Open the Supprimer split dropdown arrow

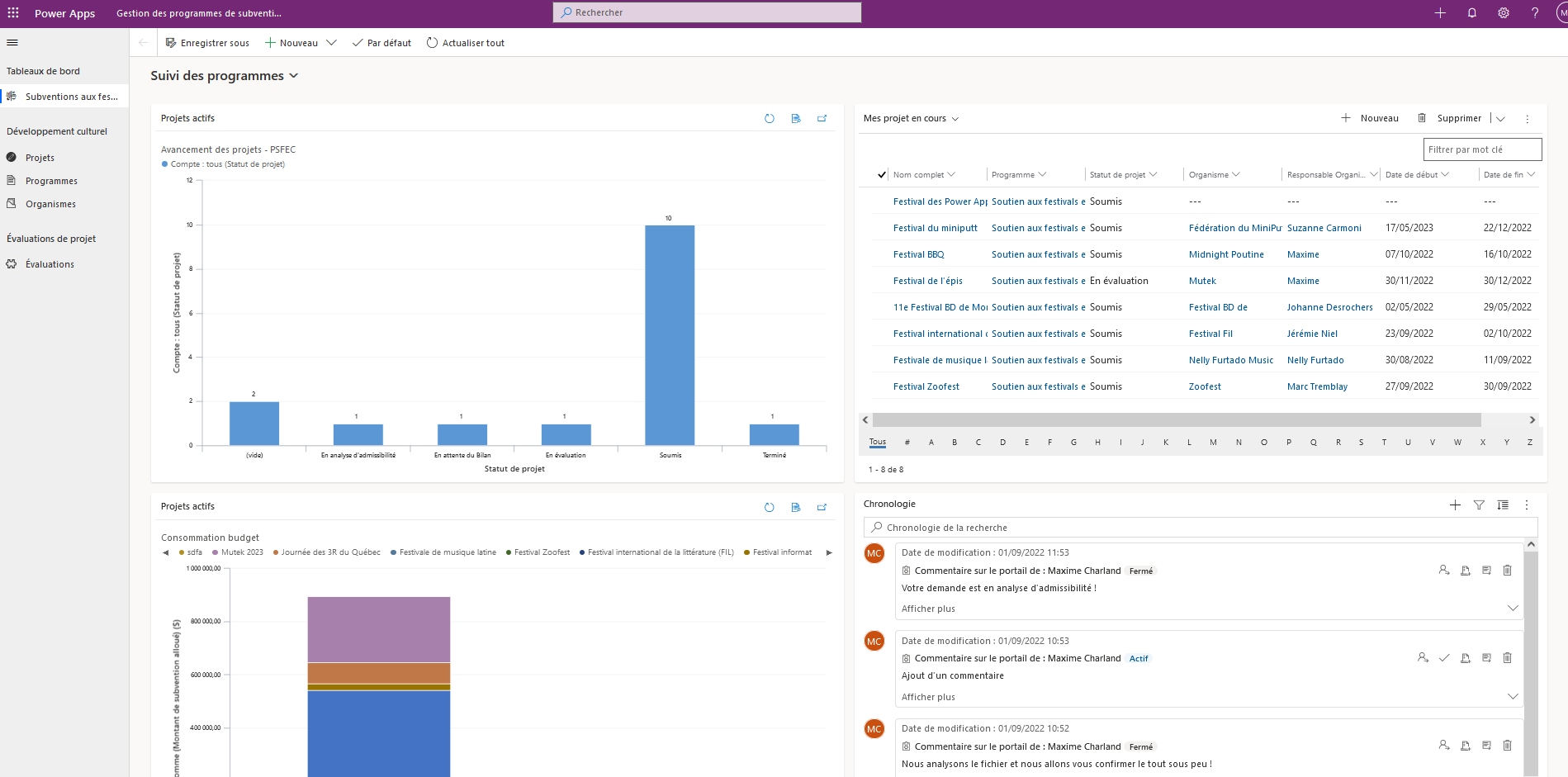[x=1500, y=119]
